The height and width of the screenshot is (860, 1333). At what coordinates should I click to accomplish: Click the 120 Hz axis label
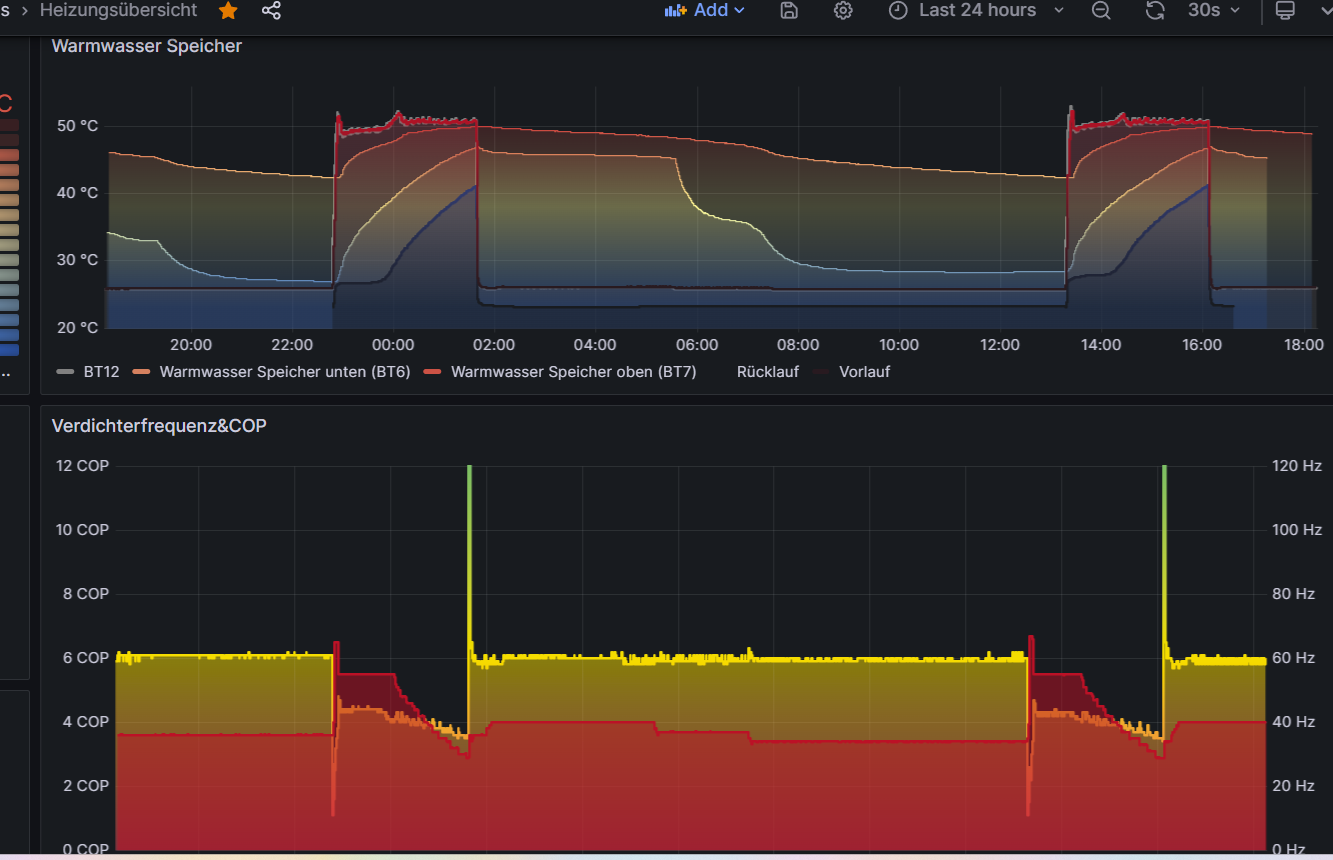pyautogui.click(x=1296, y=466)
